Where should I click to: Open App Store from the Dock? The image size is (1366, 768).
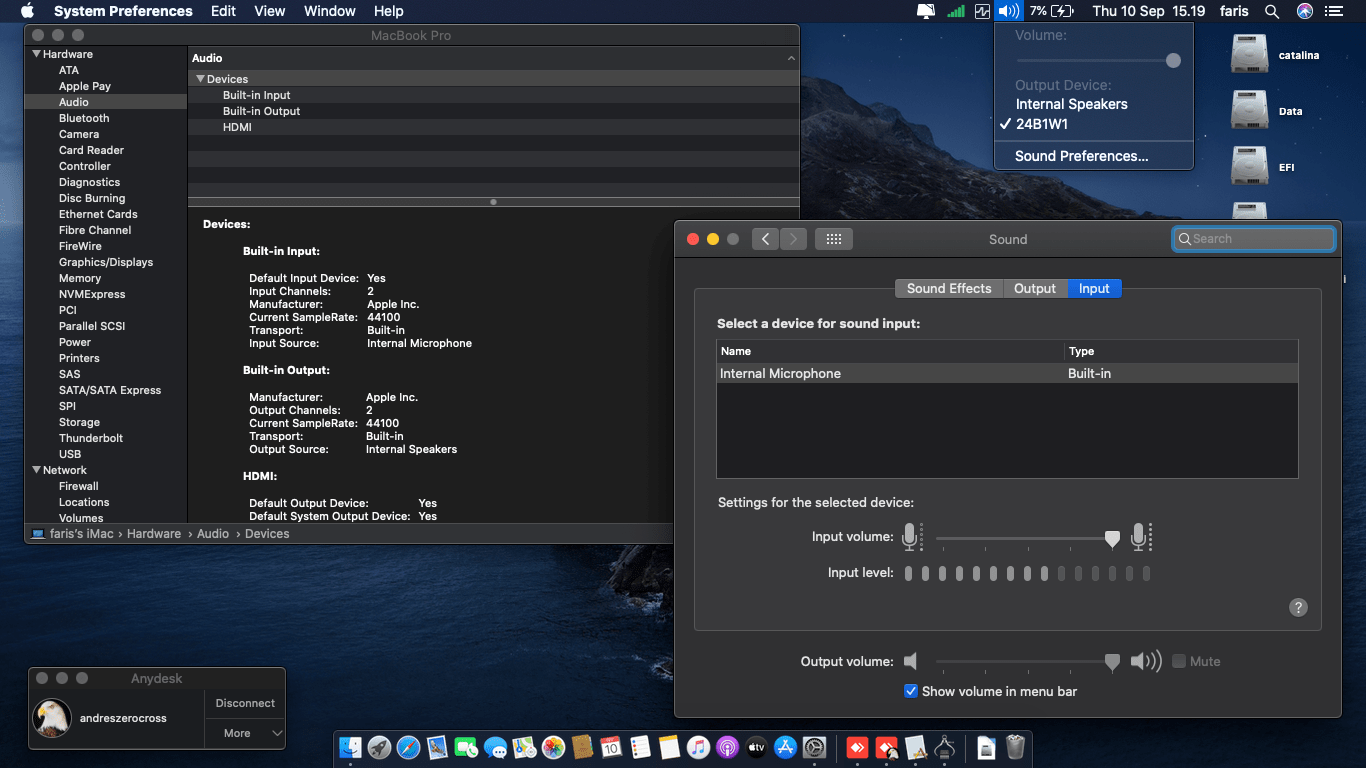785,747
